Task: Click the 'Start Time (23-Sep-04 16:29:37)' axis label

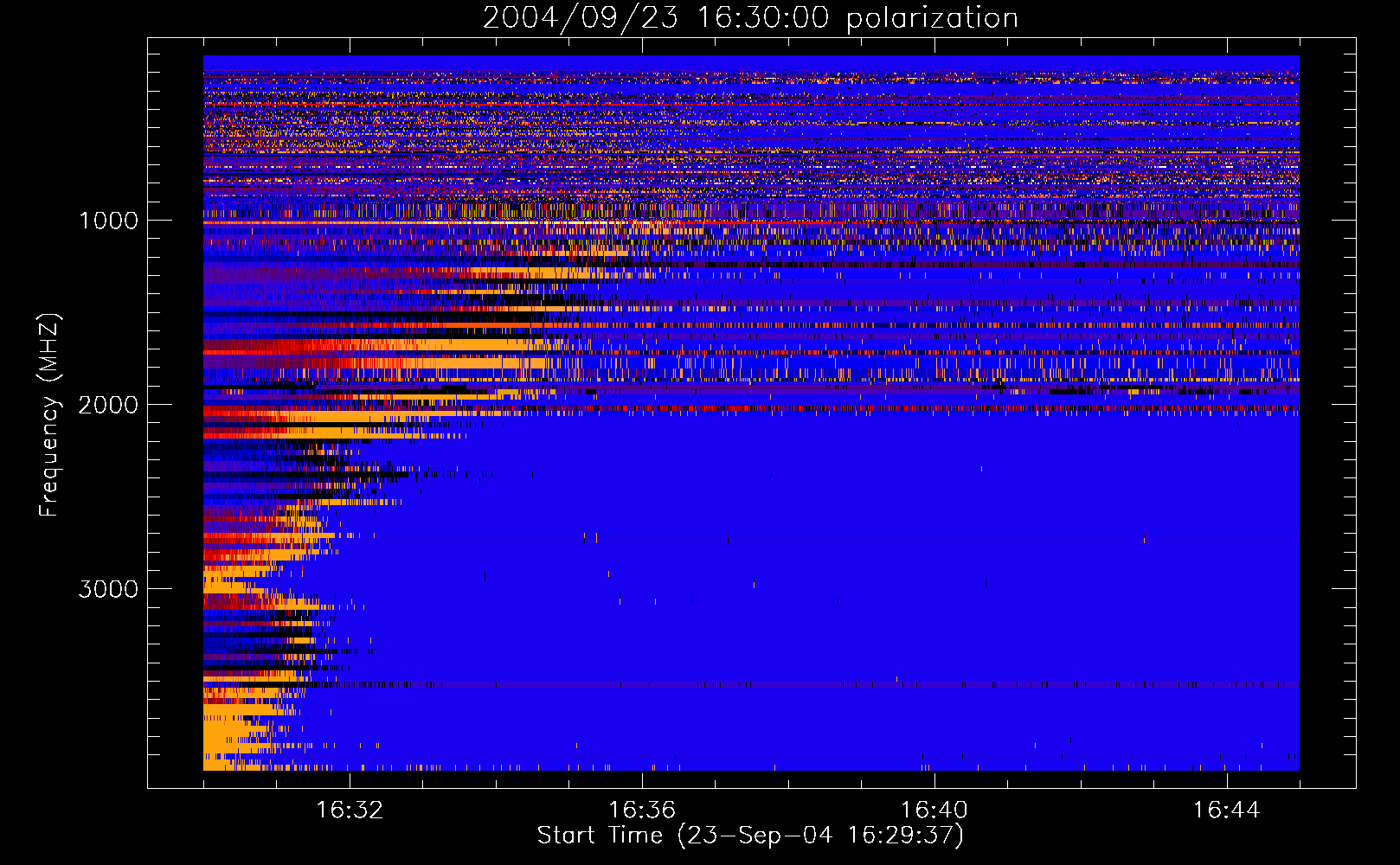Action: (750, 836)
